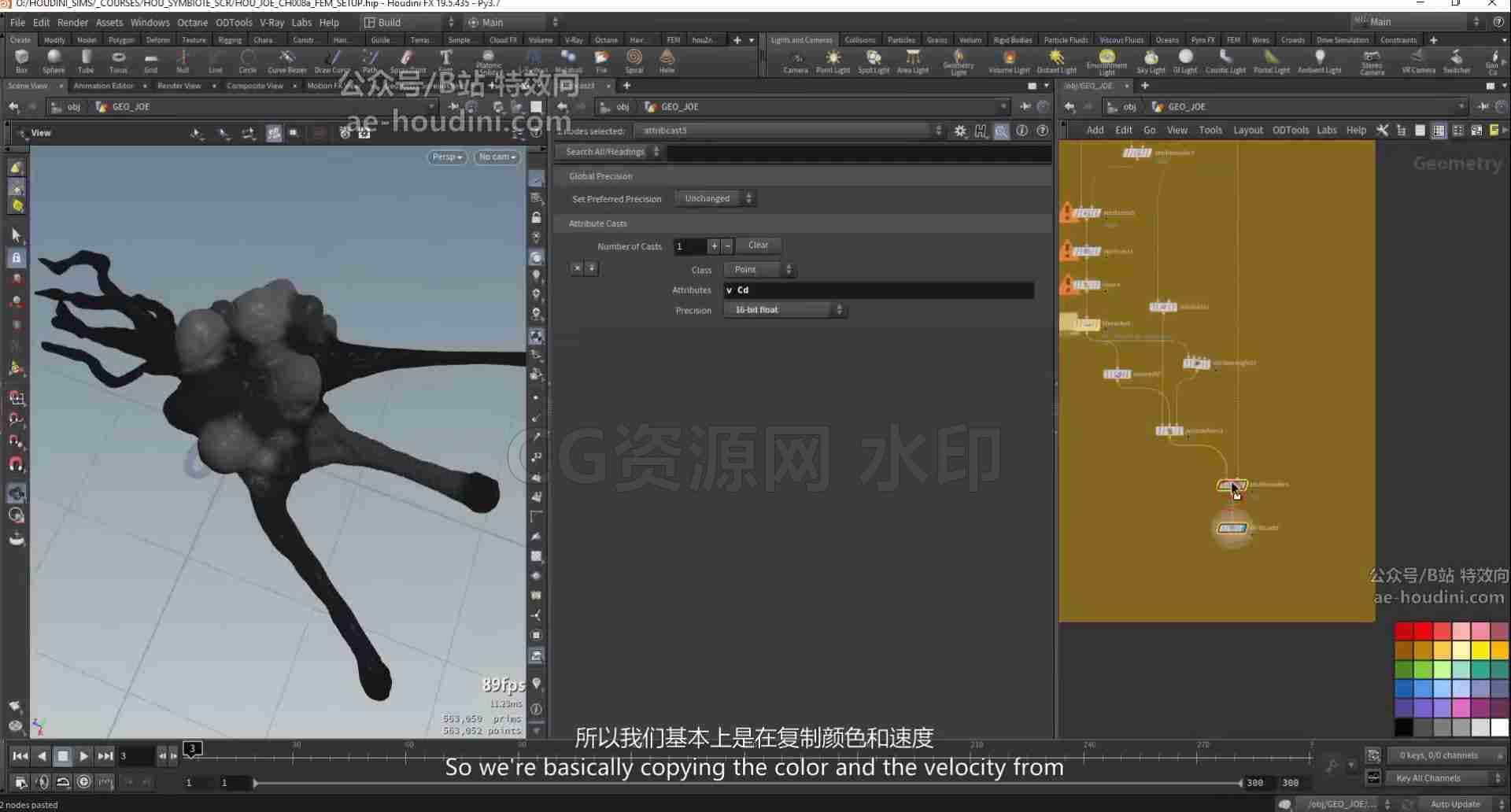Open the network editor Layout menu
This screenshot has height=812, width=1511.
pyautogui.click(x=1247, y=131)
